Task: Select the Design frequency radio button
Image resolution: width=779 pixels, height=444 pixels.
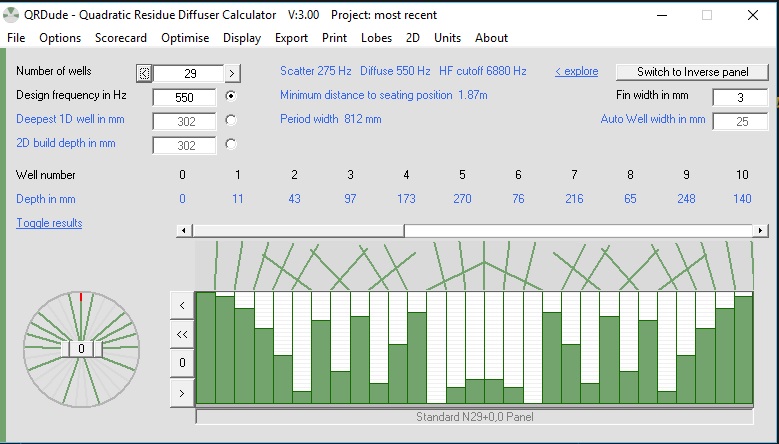Action: (x=231, y=96)
